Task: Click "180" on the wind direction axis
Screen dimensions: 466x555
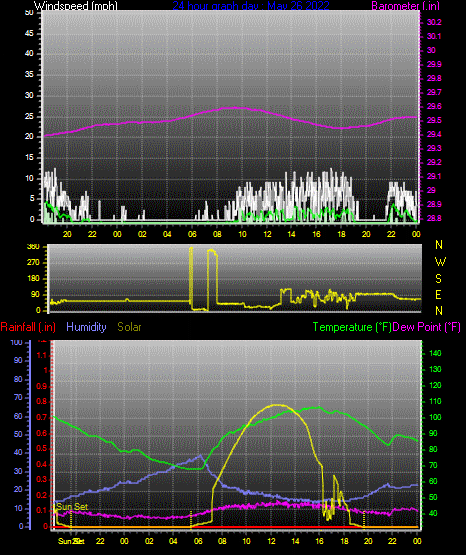Action: tap(33, 279)
